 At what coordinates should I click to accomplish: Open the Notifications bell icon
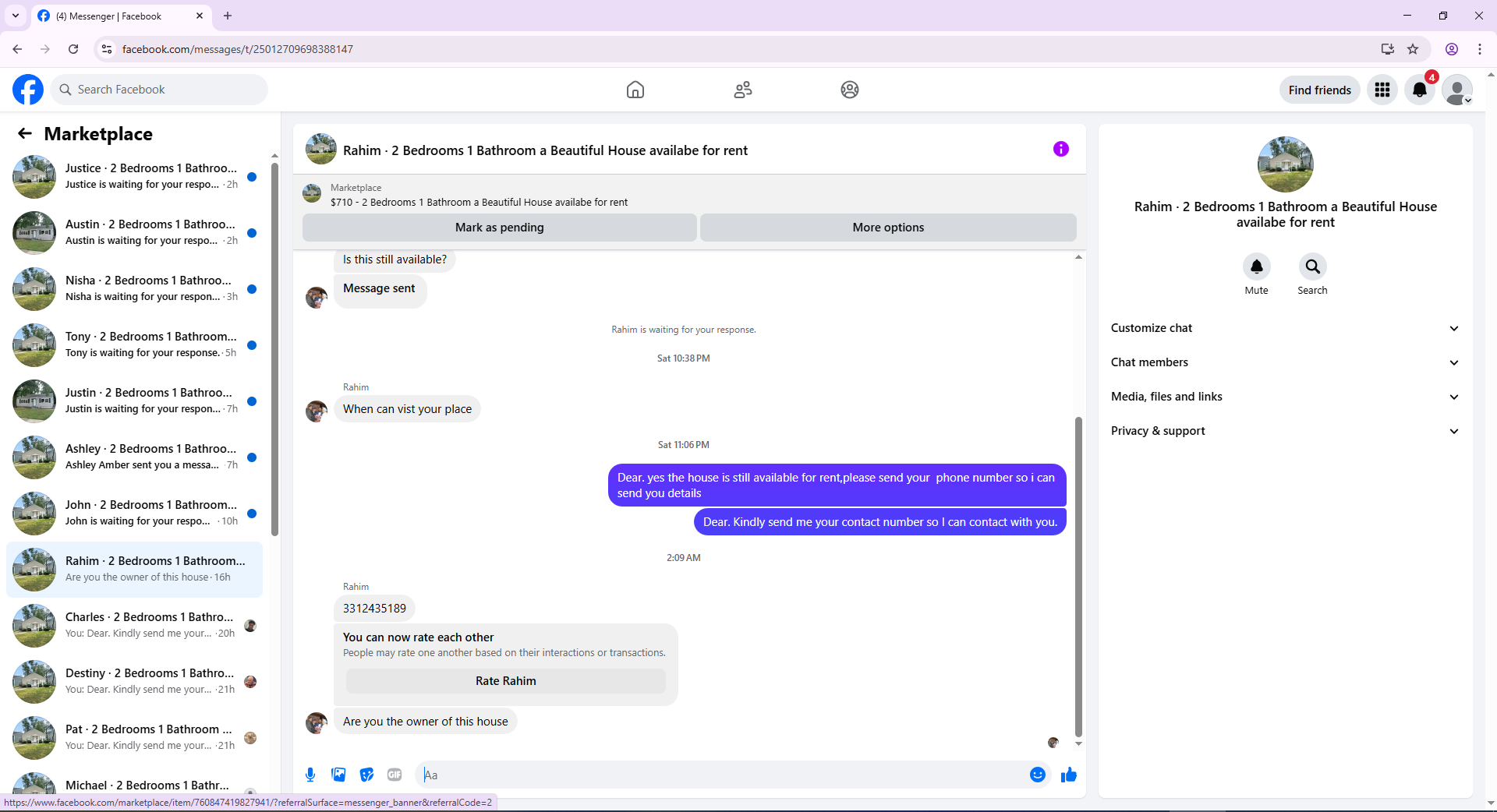(x=1420, y=90)
